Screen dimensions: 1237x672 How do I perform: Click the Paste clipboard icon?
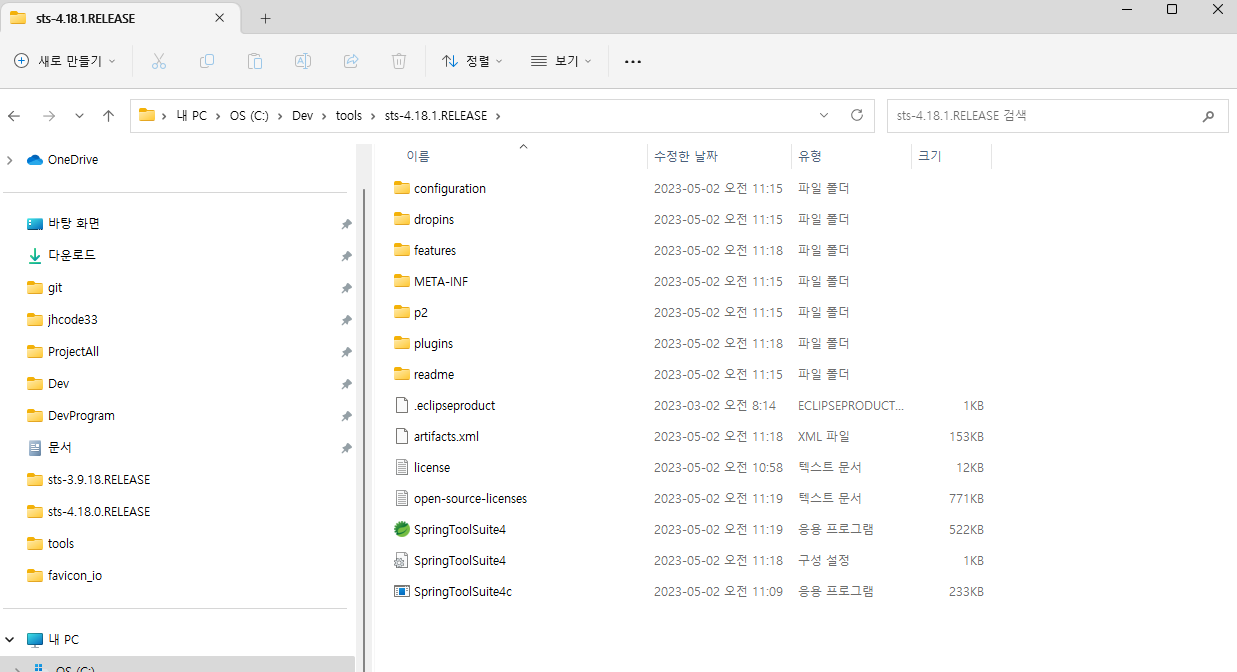coord(255,61)
